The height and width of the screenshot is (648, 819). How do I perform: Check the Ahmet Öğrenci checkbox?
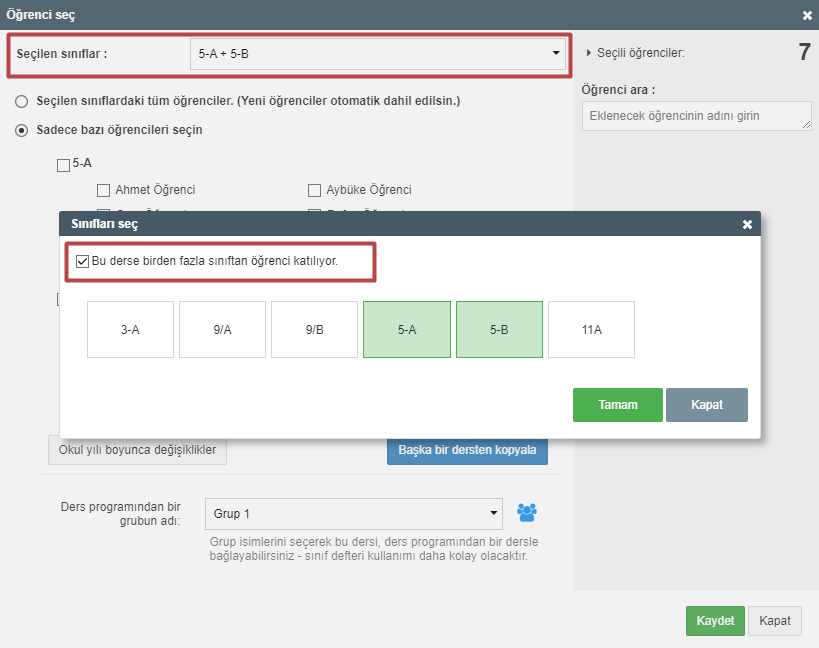[103, 190]
